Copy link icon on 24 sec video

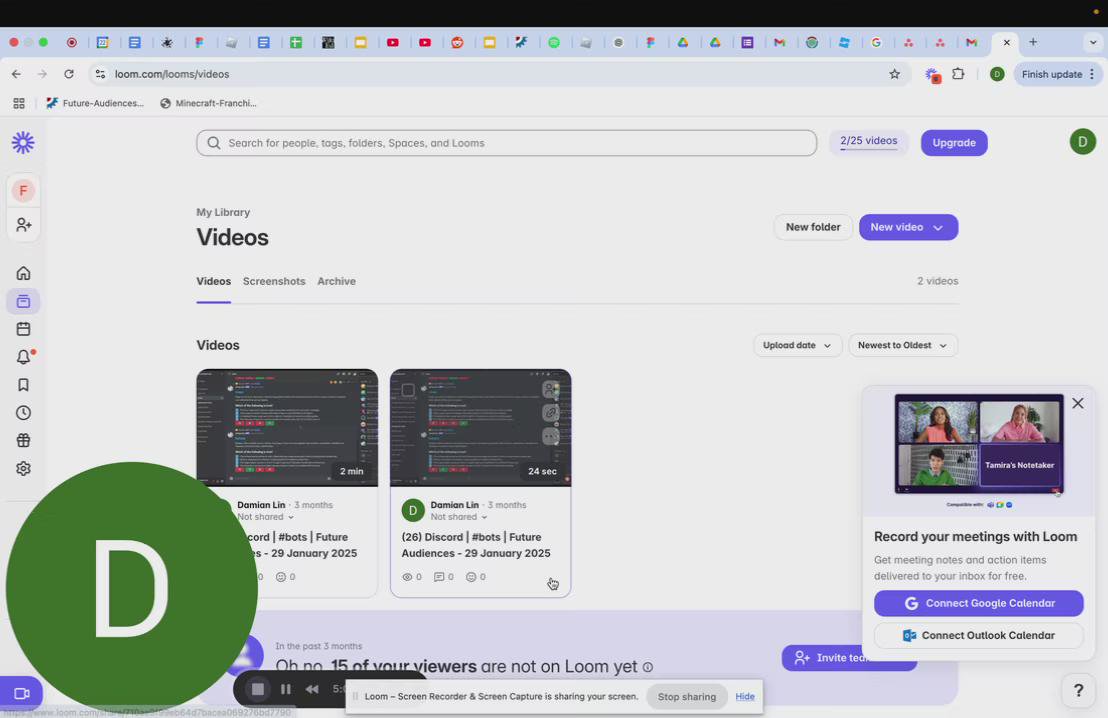[550, 412]
